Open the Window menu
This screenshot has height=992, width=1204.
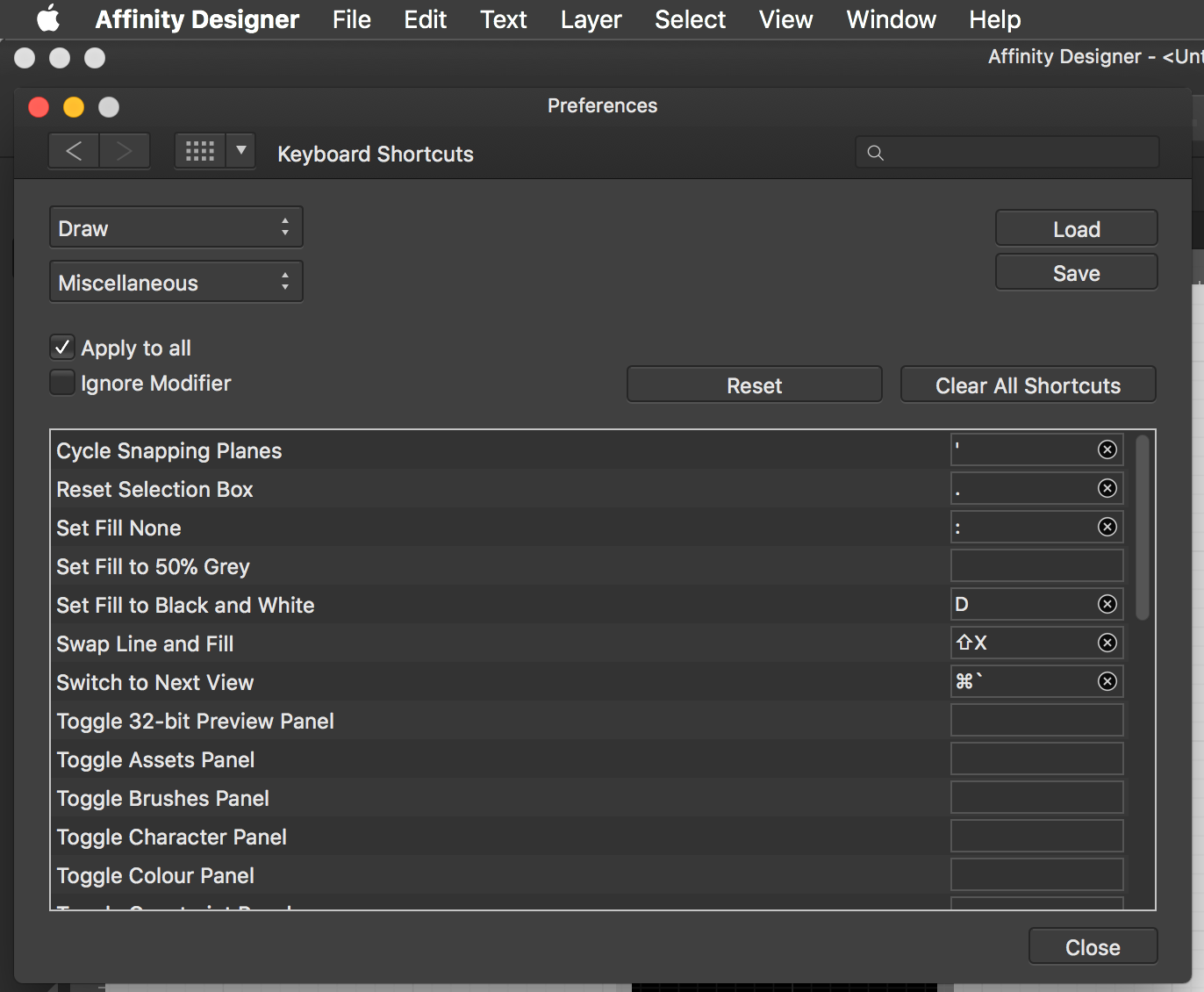tap(892, 19)
